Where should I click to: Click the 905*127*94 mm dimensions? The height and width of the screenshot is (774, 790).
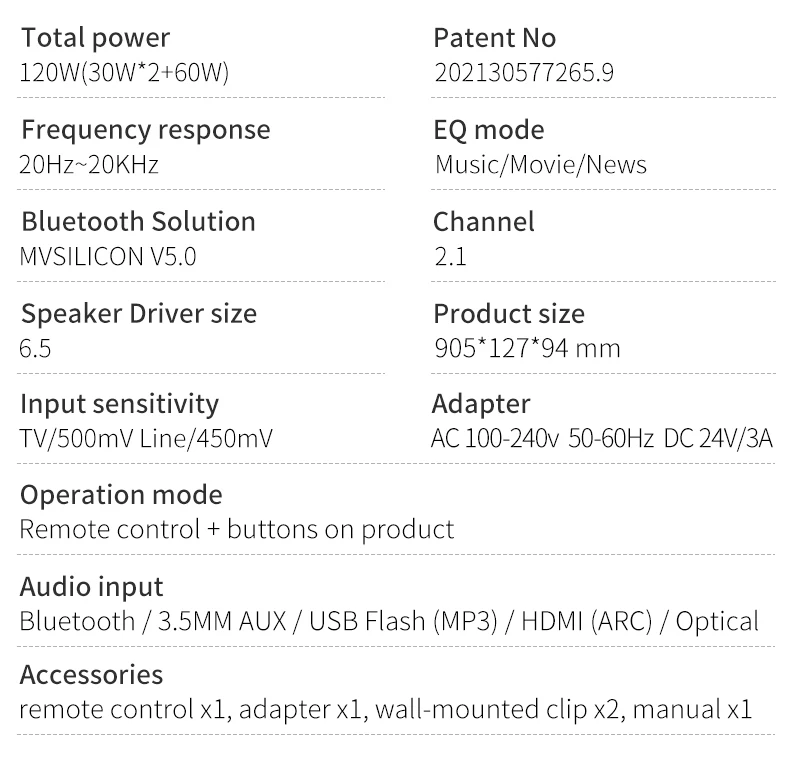[527, 348]
